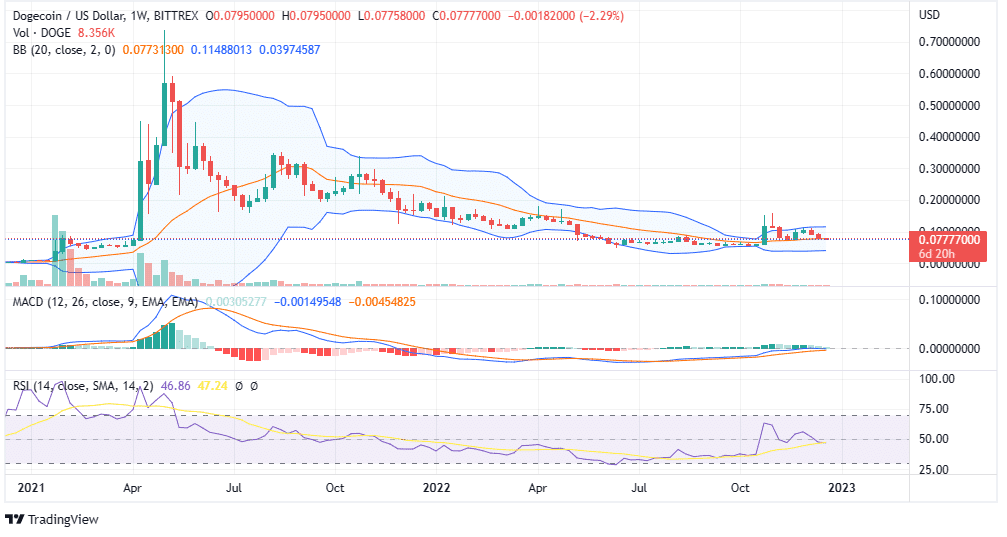The width and height of the screenshot is (1007, 537).
Task: Click the 2021 label on time axis
Action: coord(31,488)
